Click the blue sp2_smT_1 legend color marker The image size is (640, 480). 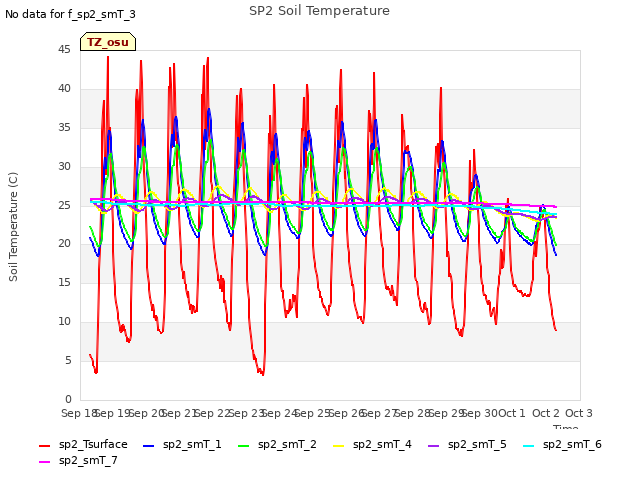tap(149, 446)
